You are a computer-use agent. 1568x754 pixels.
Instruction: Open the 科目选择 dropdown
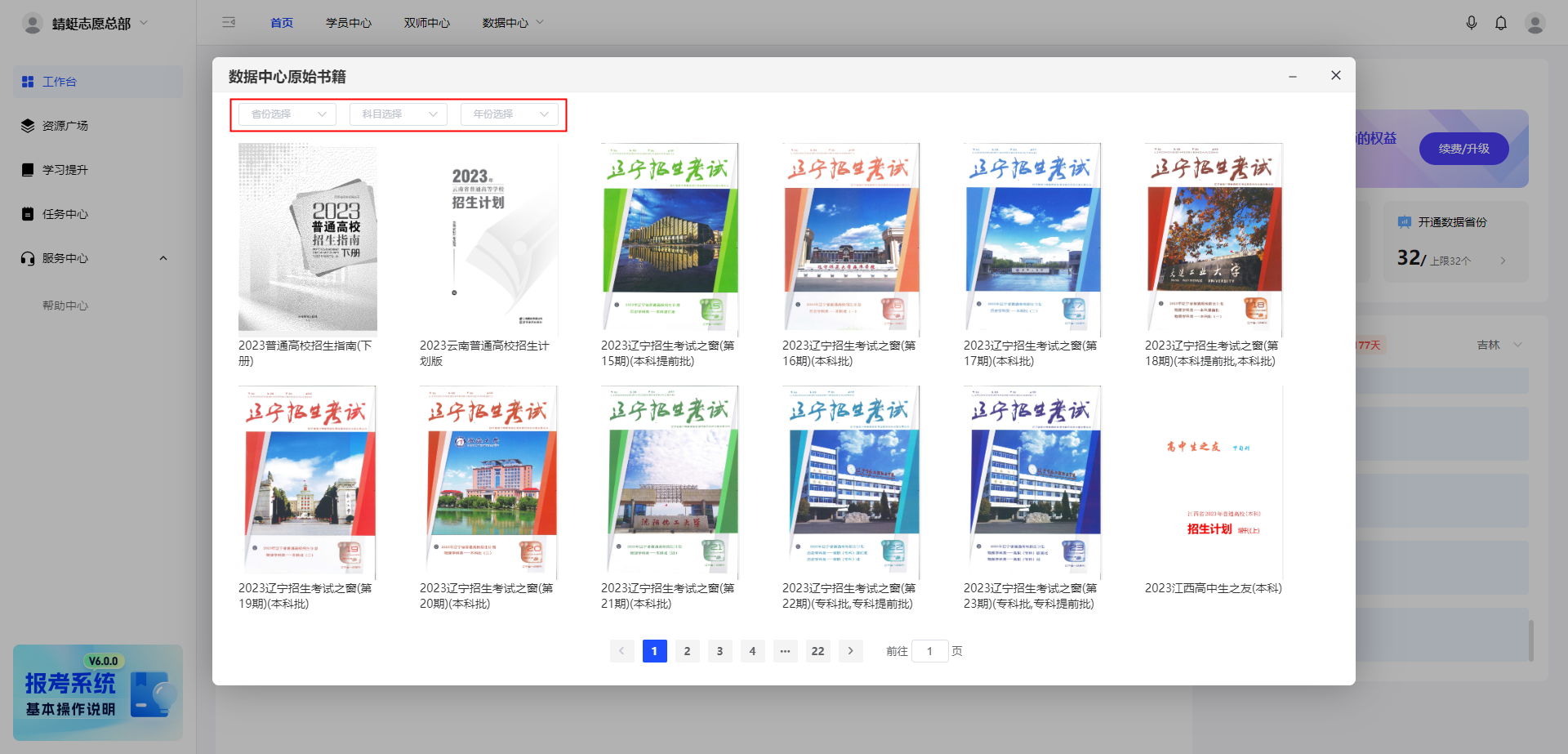tap(399, 114)
